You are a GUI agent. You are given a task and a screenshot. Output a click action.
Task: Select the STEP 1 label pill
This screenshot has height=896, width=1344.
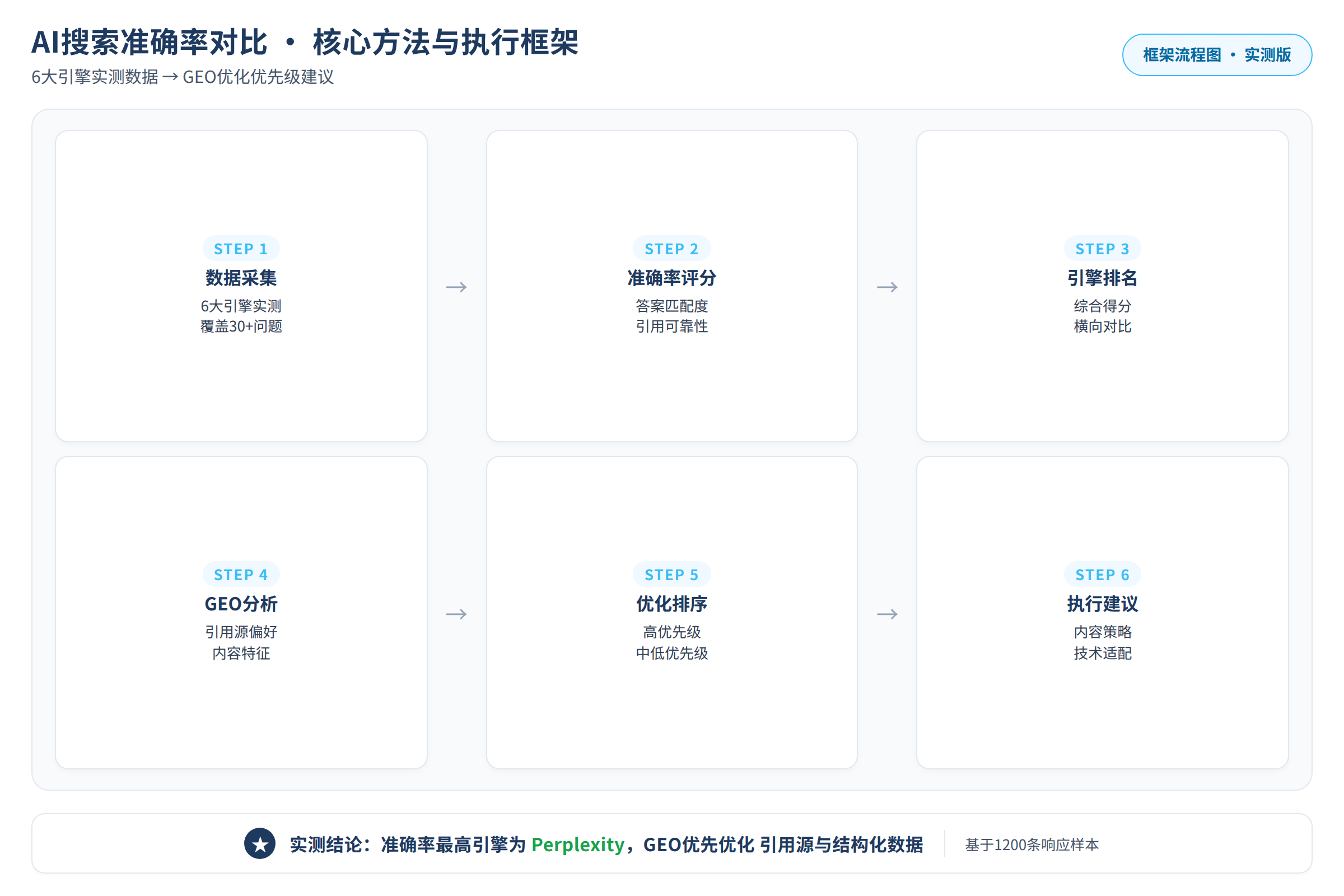[241, 249]
